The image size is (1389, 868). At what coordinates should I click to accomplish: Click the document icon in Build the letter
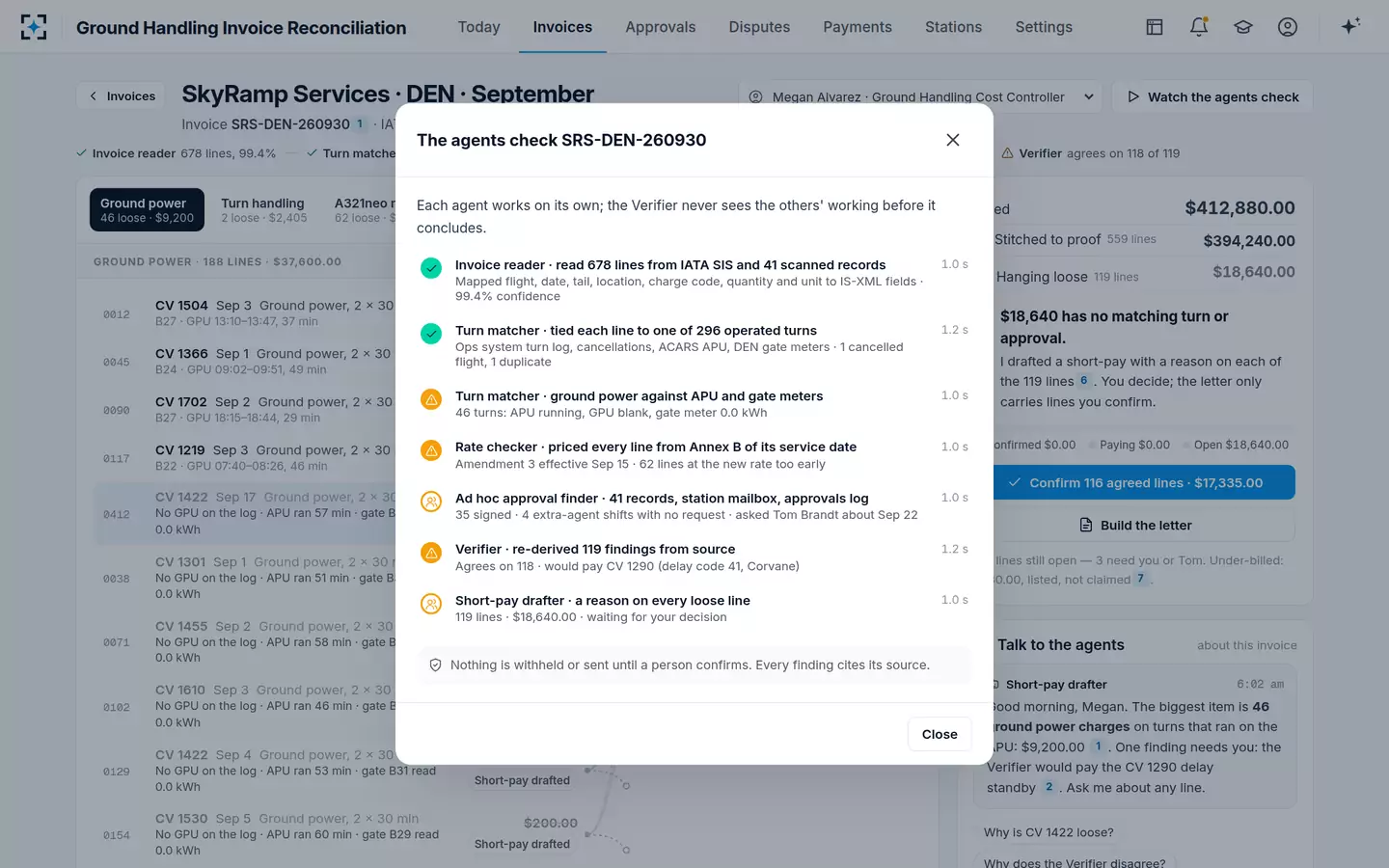1086,526
